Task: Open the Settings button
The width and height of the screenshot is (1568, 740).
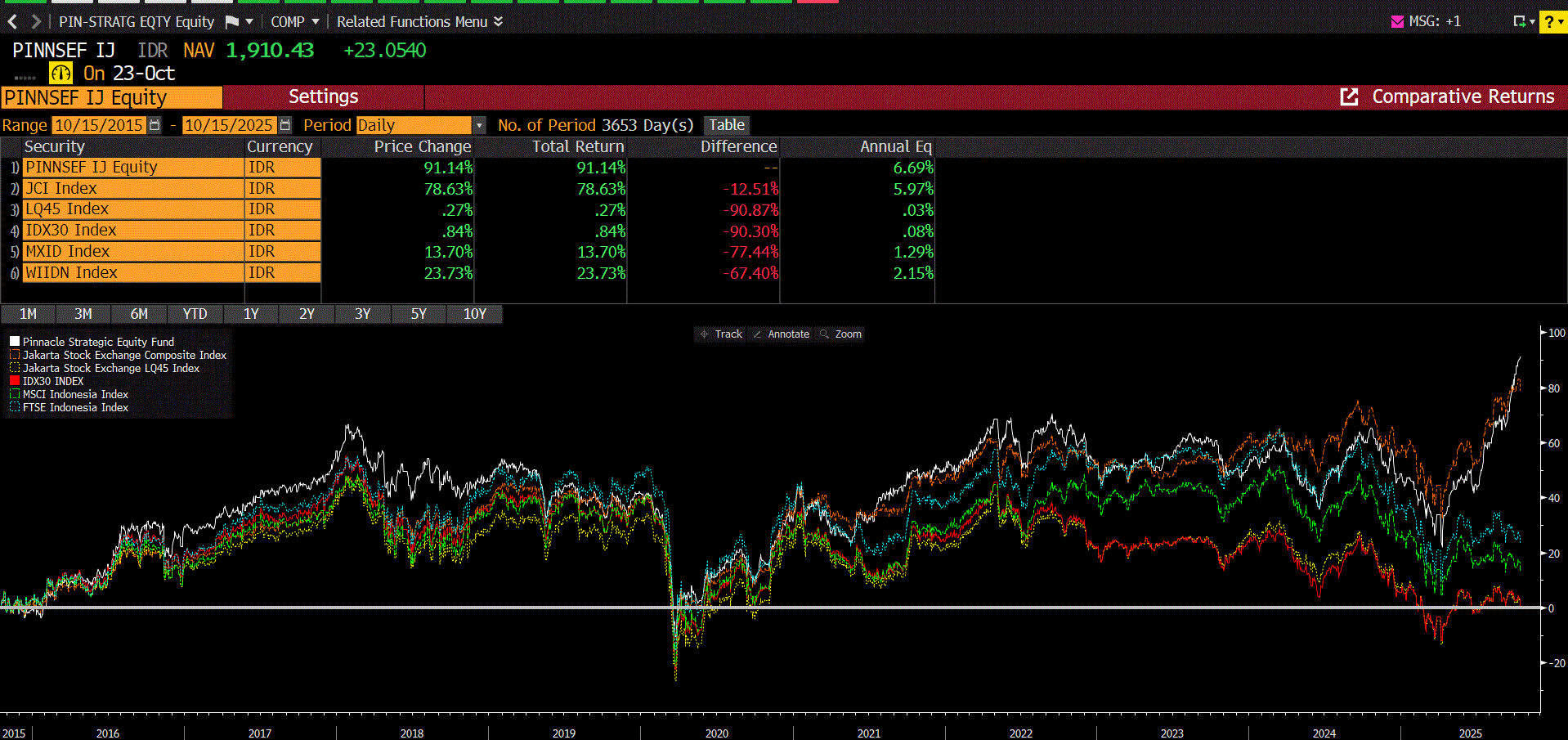Action: [323, 97]
